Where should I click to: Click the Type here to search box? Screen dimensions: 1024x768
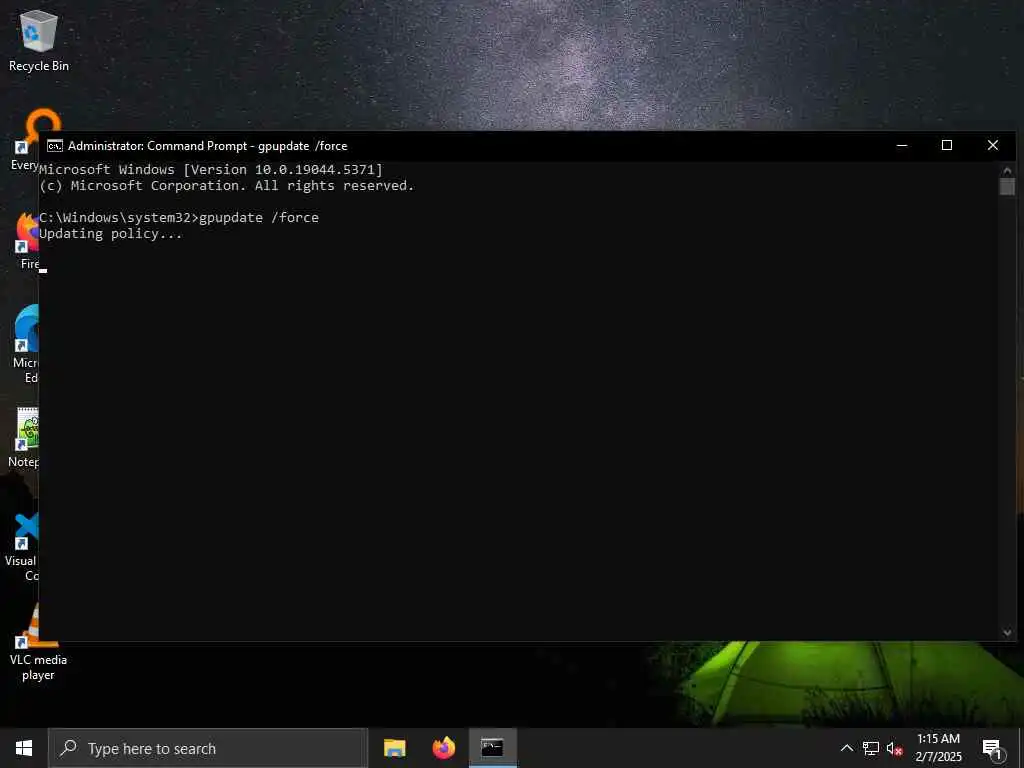(208, 748)
